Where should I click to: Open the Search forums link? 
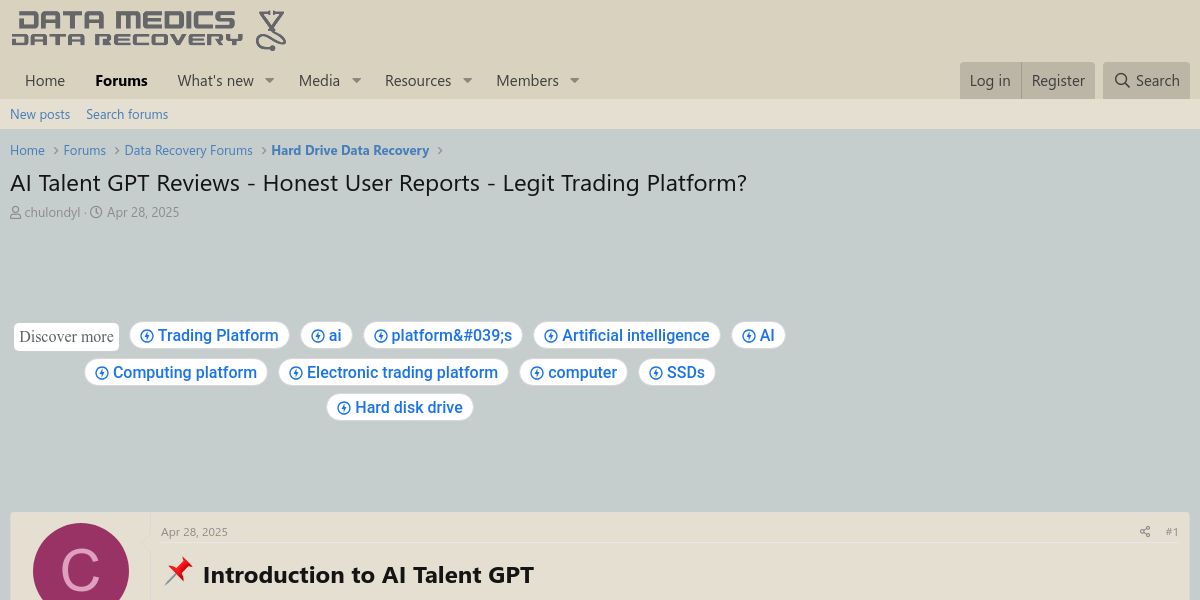(x=127, y=114)
